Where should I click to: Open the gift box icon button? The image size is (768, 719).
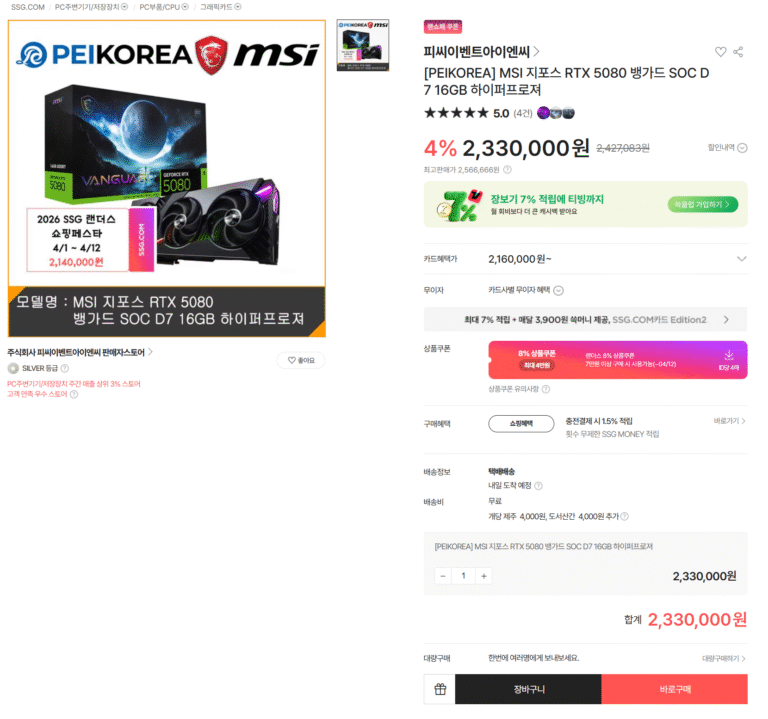point(440,689)
